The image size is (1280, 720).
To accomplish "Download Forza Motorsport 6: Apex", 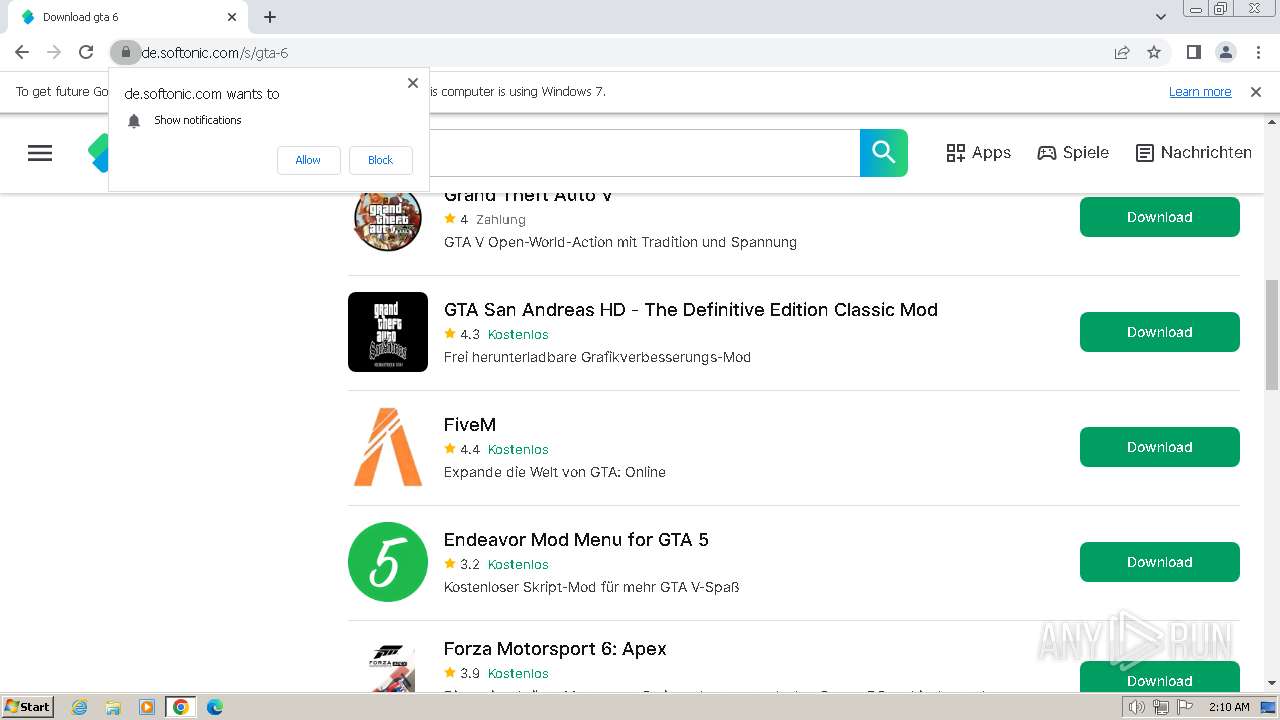I will pos(1160,677).
